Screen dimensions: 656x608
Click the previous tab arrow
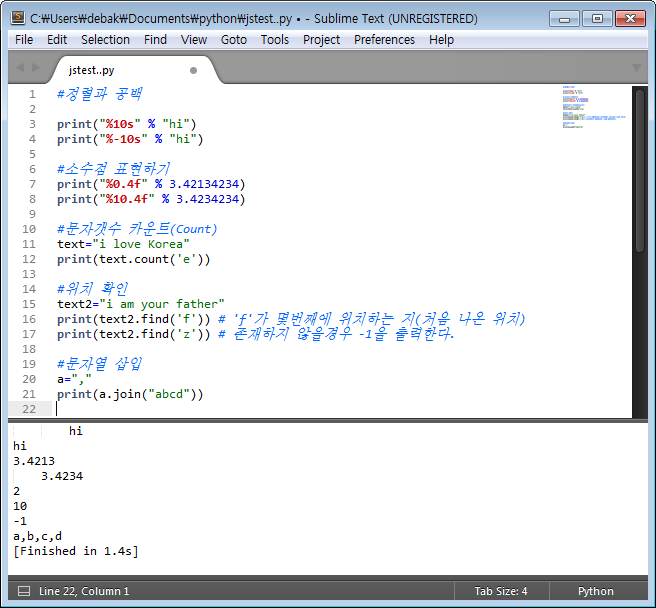pyautogui.click(x=20, y=67)
